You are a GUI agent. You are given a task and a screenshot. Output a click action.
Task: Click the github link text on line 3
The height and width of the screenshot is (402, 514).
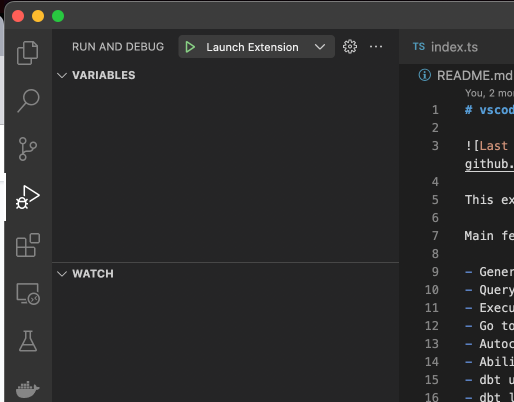489,164
